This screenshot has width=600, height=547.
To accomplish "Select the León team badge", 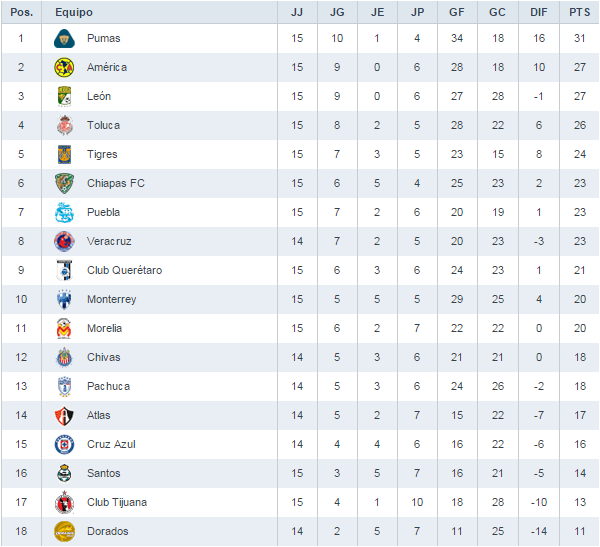I will 64,96.
